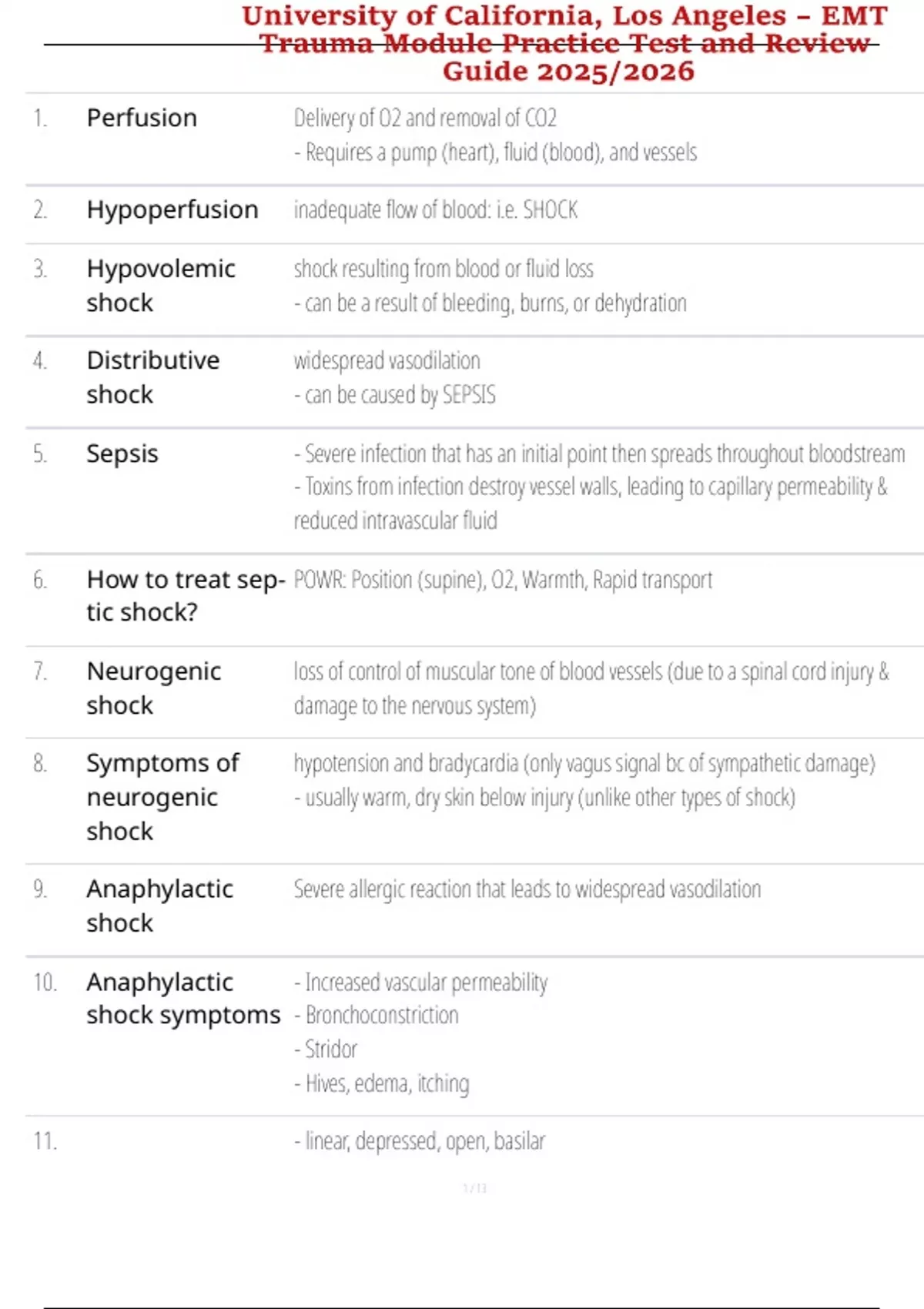Select the "Anaphylactic shock symptoms" term
The image size is (924, 1309).
(x=182, y=999)
